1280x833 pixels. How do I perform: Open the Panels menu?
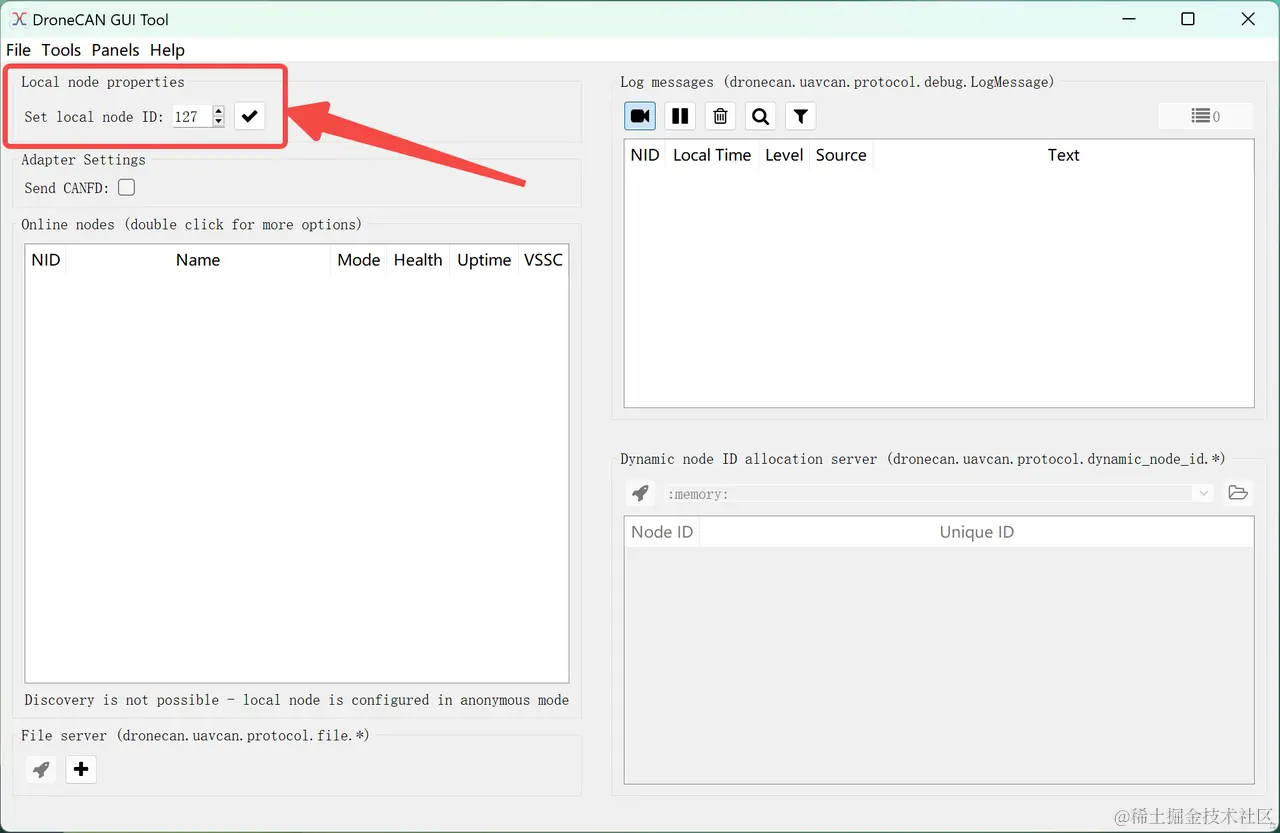click(x=115, y=50)
